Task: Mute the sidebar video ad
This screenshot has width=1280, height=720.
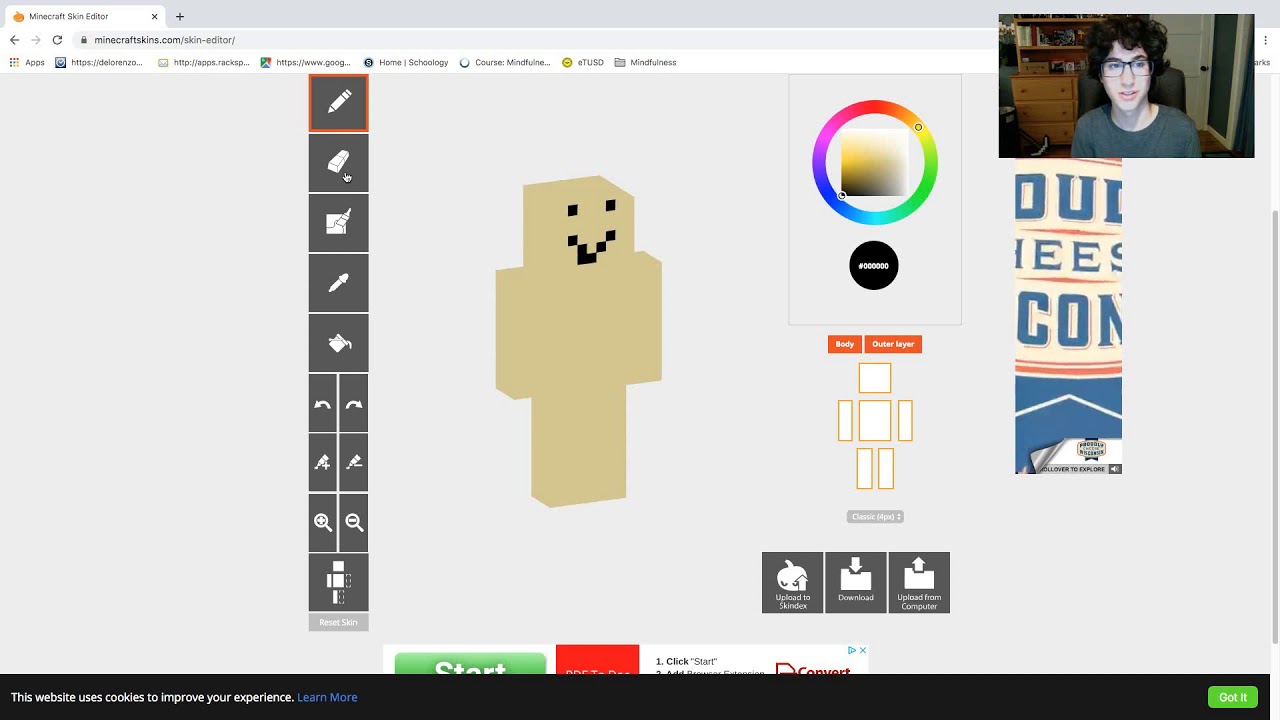Action: (1115, 468)
